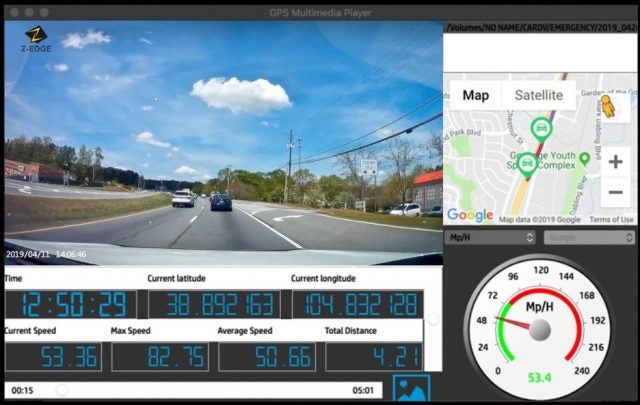The height and width of the screenshot is (405, 640).
Task: Open the Google map provider dropdown
Action: coord(589,237)
